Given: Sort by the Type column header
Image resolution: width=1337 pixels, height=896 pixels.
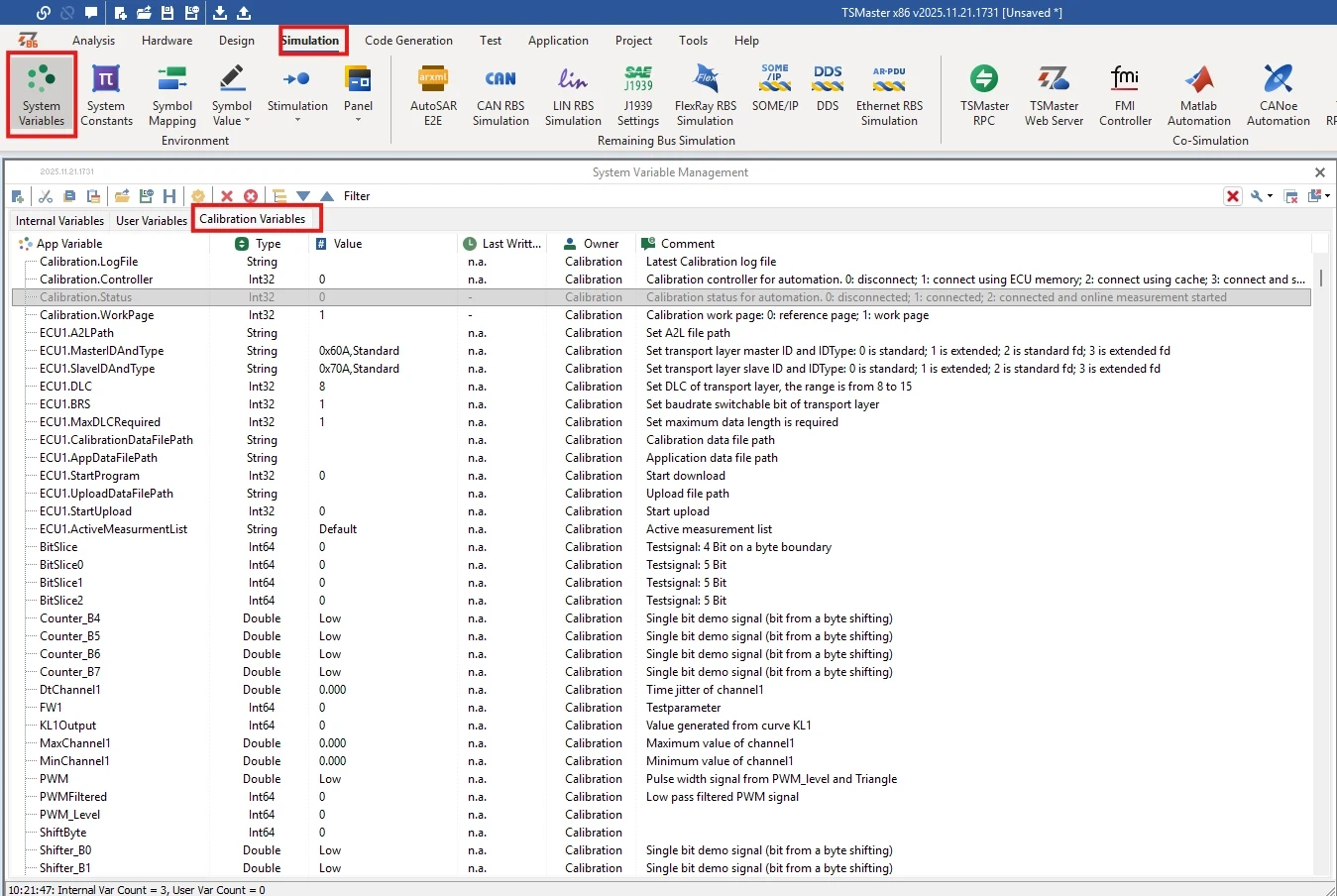Looking at the screenshot, I should point(259,244).
